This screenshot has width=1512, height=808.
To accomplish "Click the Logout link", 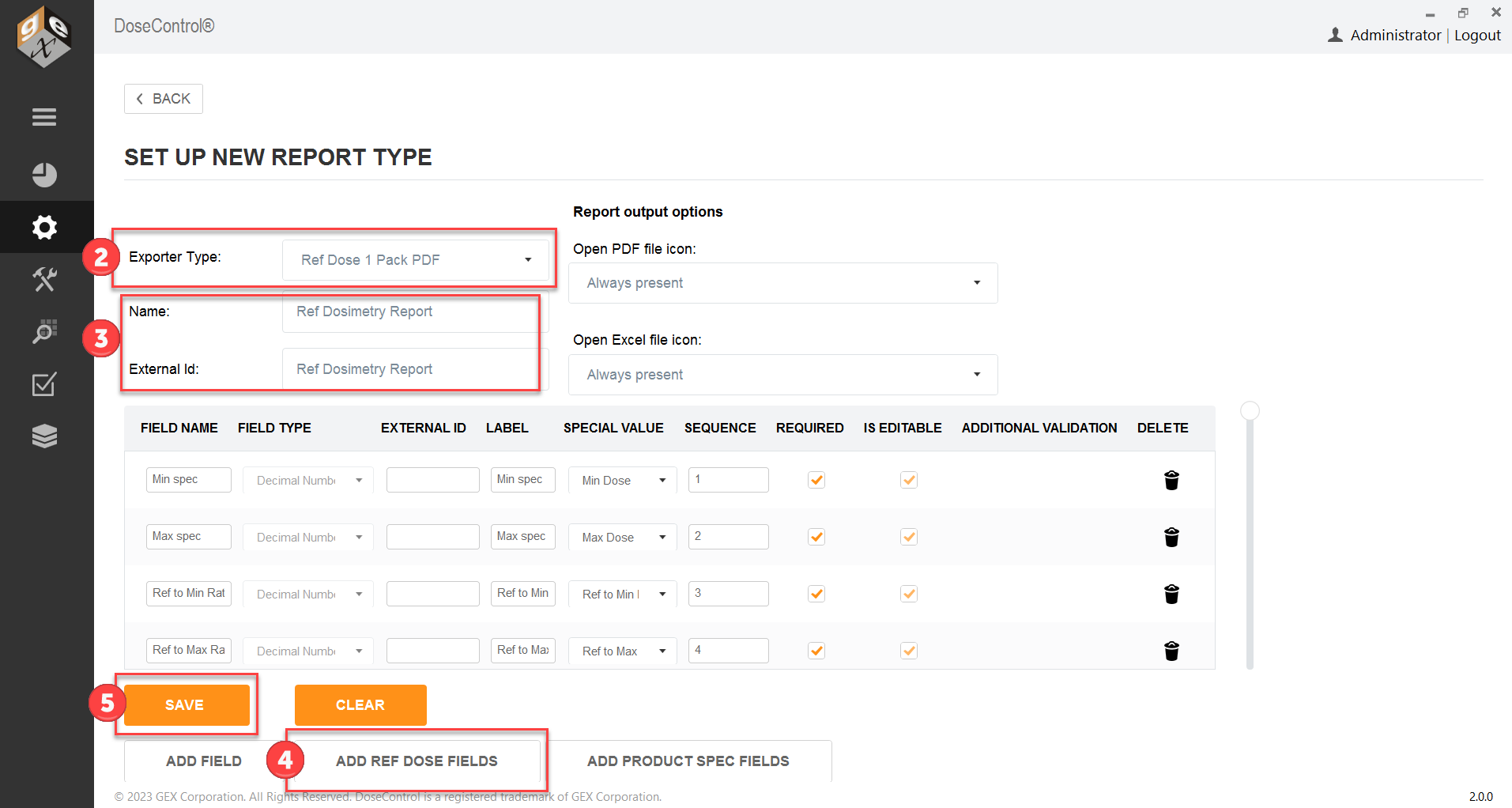I will click(1477, 36).
